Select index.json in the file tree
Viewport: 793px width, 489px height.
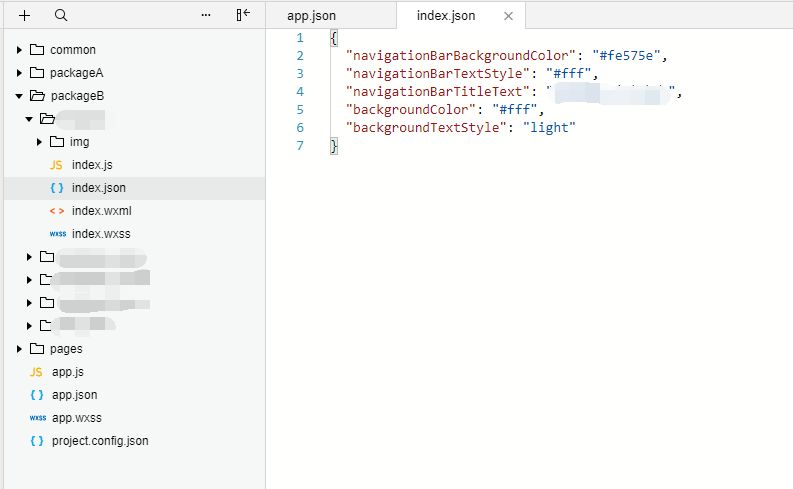[99, 188]
